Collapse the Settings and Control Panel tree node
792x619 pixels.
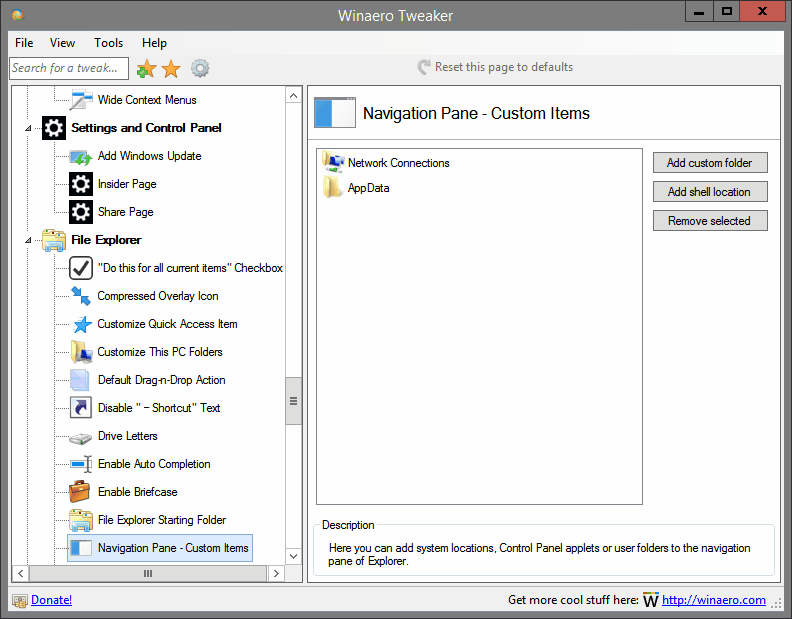point(28,128)
